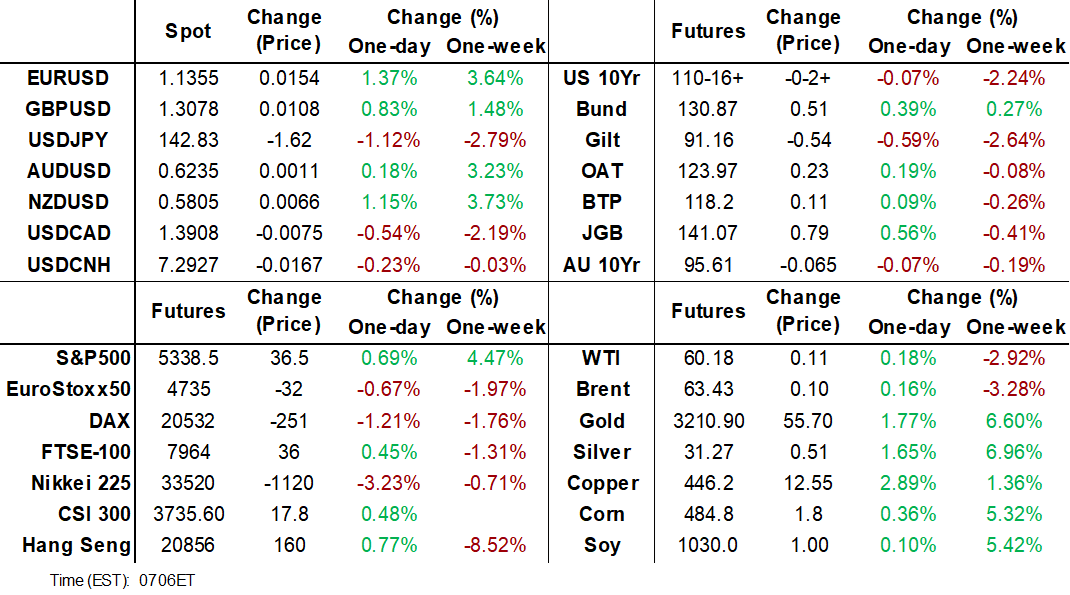Screen dimensions: 1070x595
Task: Select the USDCNH spot value 7.2927
Action: (x=188, y=264)
